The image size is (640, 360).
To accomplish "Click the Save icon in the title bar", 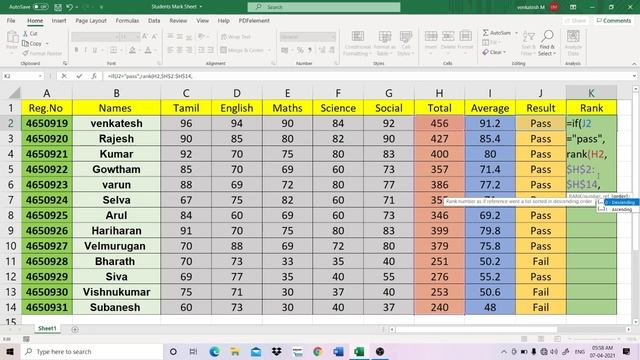I will 58,7.
